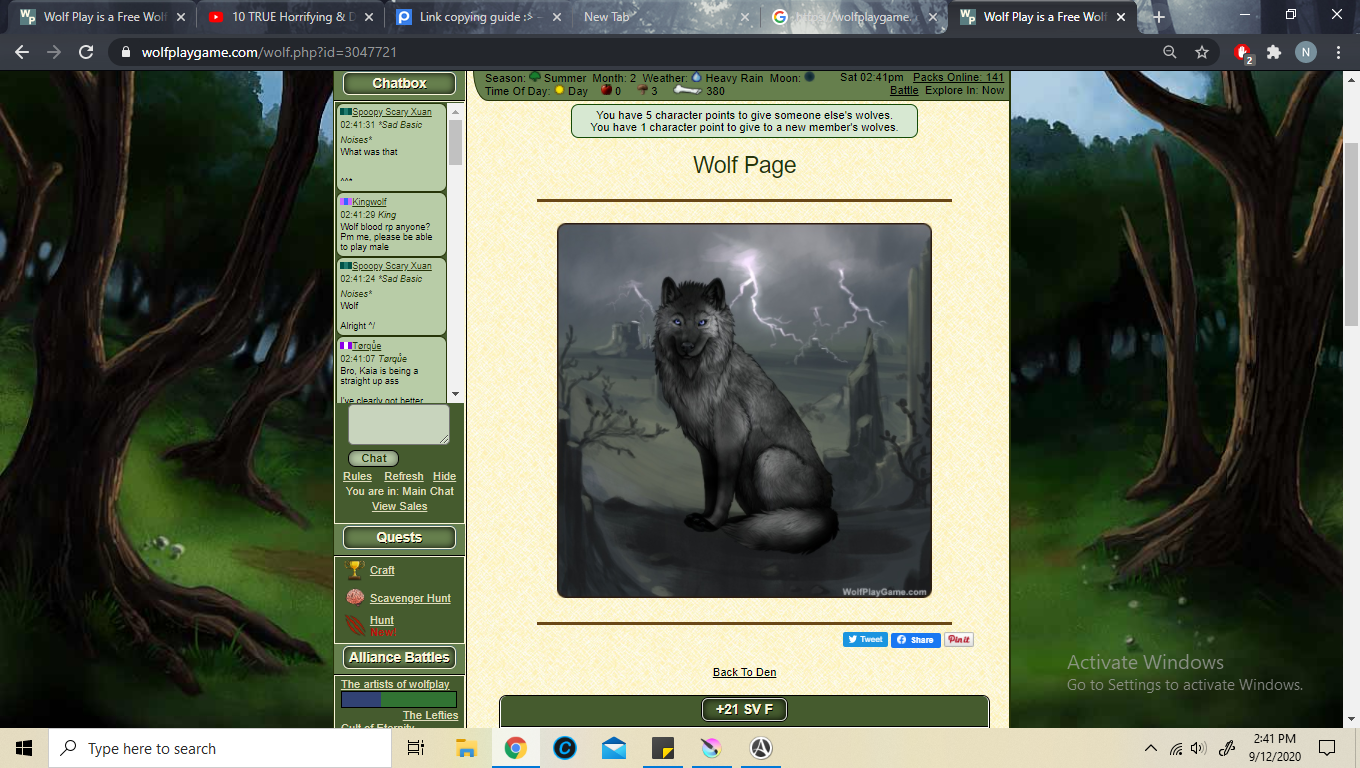Click into the chat message text box
This screenshot has width=1360, height=768.
click(x=399, y=424)
